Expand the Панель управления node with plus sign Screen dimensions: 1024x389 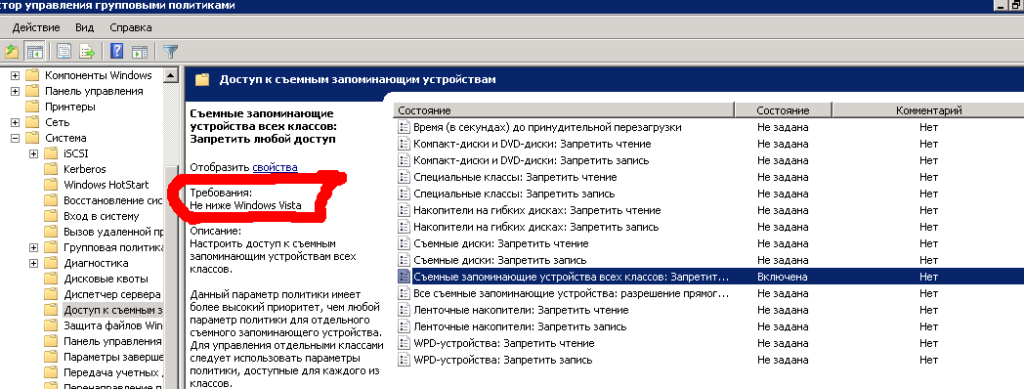15,91
